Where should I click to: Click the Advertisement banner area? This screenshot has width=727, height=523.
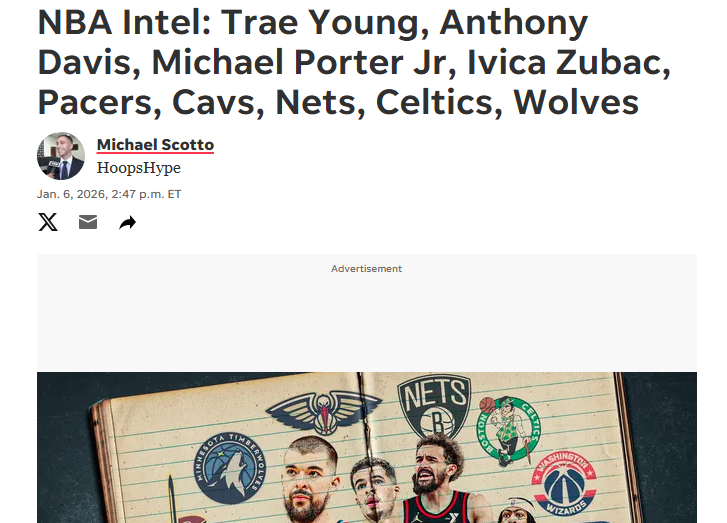(x=367, y=313)
